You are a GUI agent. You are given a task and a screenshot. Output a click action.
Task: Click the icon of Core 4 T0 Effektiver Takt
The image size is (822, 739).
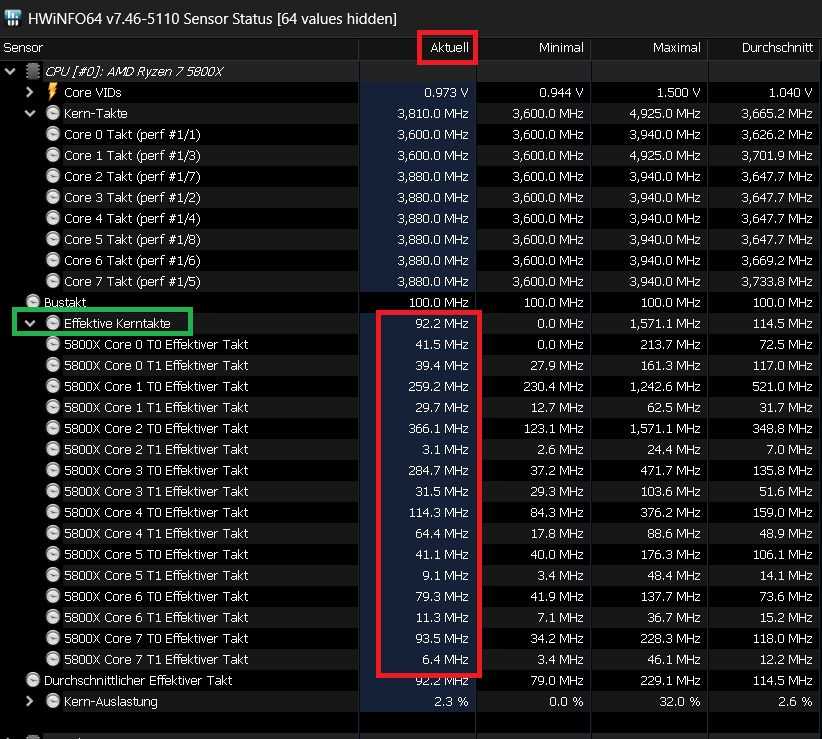point(53,512)
